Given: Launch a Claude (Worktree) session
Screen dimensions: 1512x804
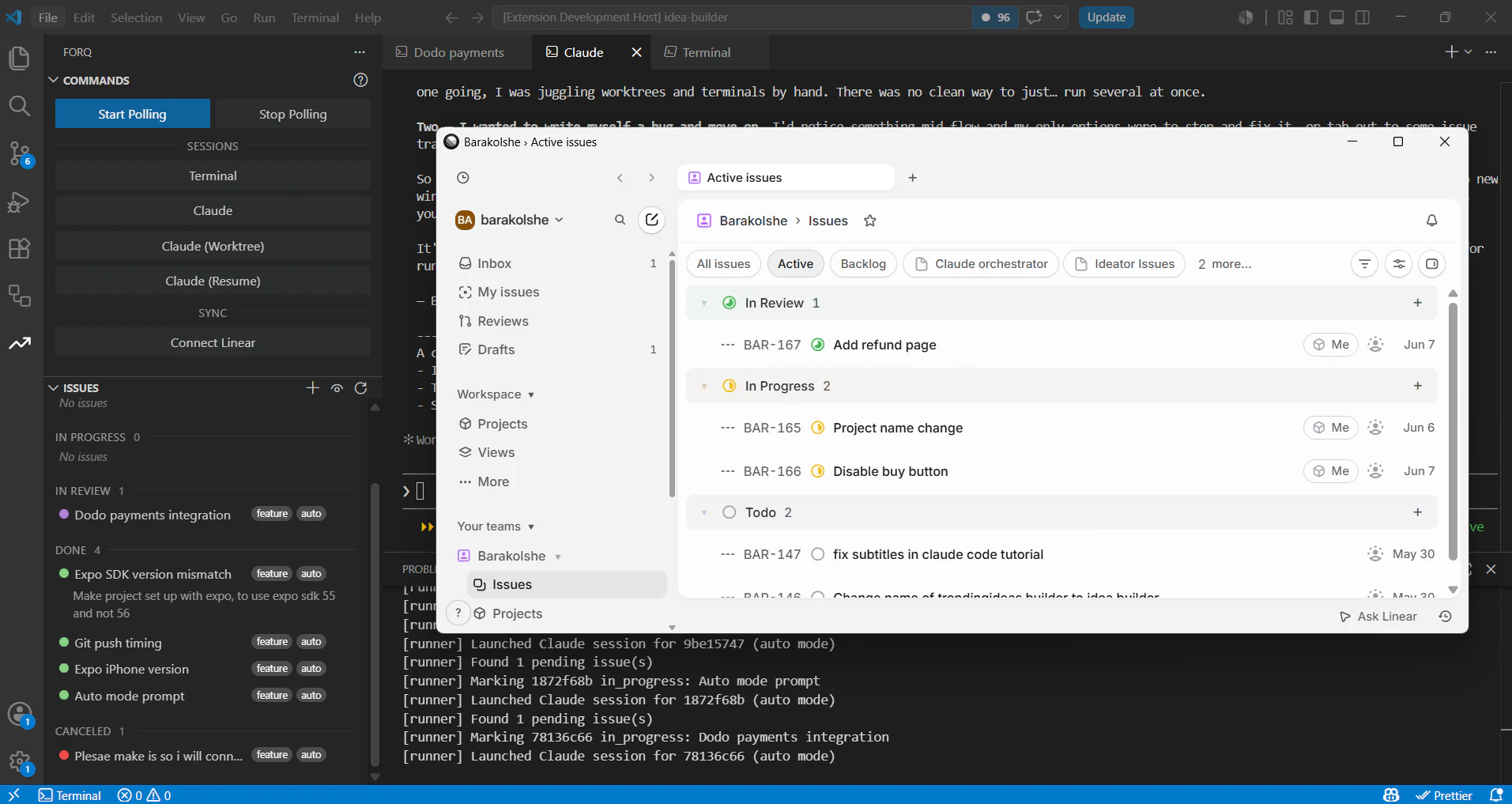Looking at the screenshot, I should tap(213, 246).
